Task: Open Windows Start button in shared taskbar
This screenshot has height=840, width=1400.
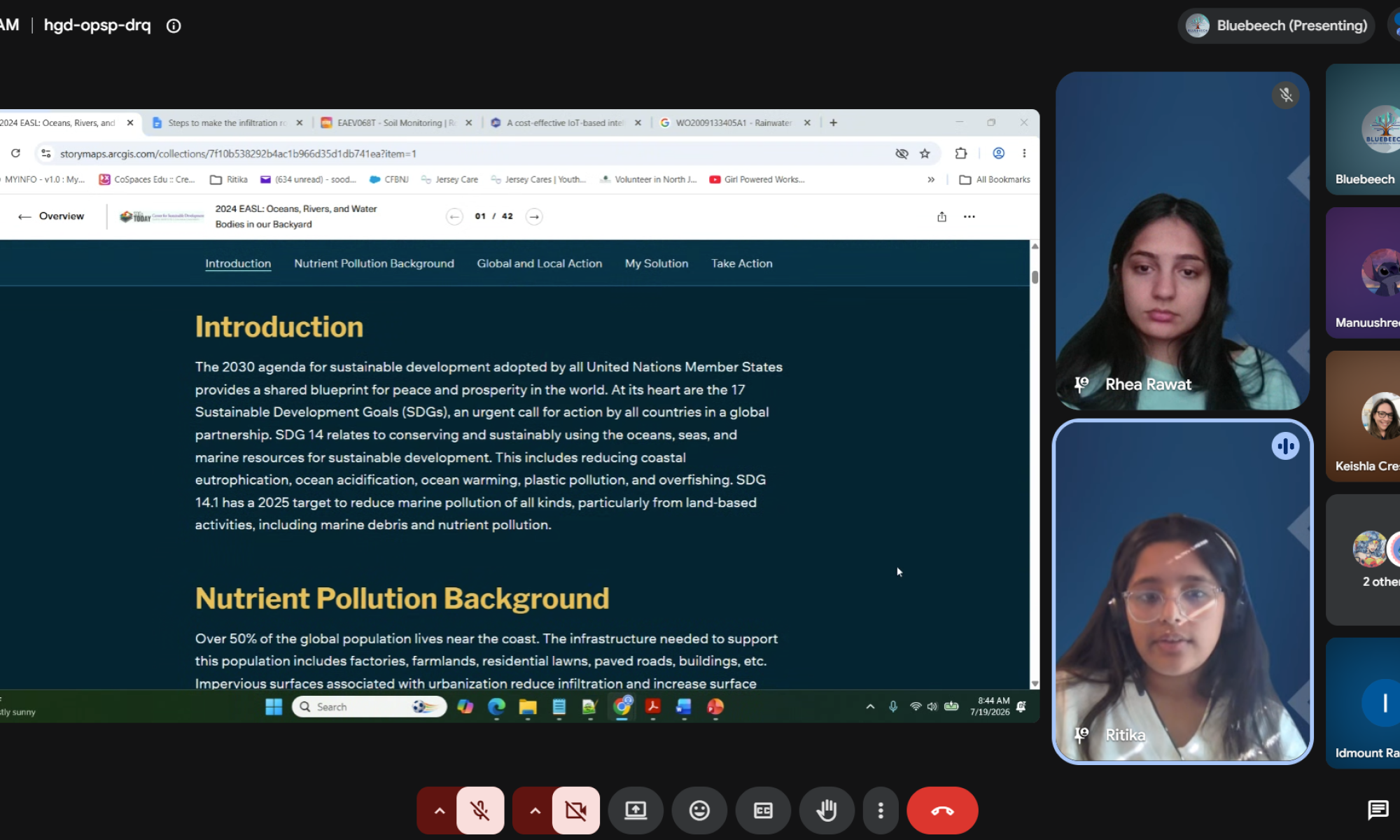Action: tap(274, 707)
